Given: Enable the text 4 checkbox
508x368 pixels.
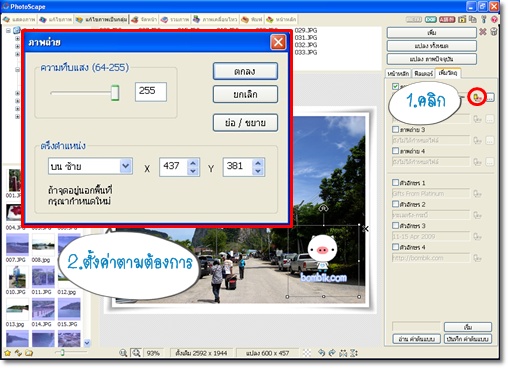Looking at the screenshot, I should 395,247.
